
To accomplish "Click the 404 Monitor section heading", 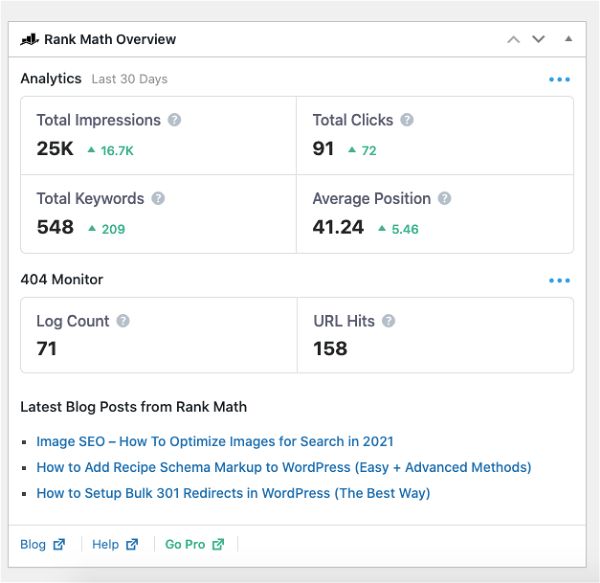I will (x=62, y=280).
